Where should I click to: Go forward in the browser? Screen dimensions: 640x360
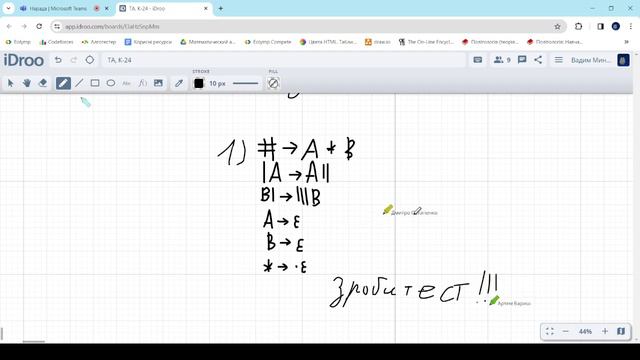(24, 26)
